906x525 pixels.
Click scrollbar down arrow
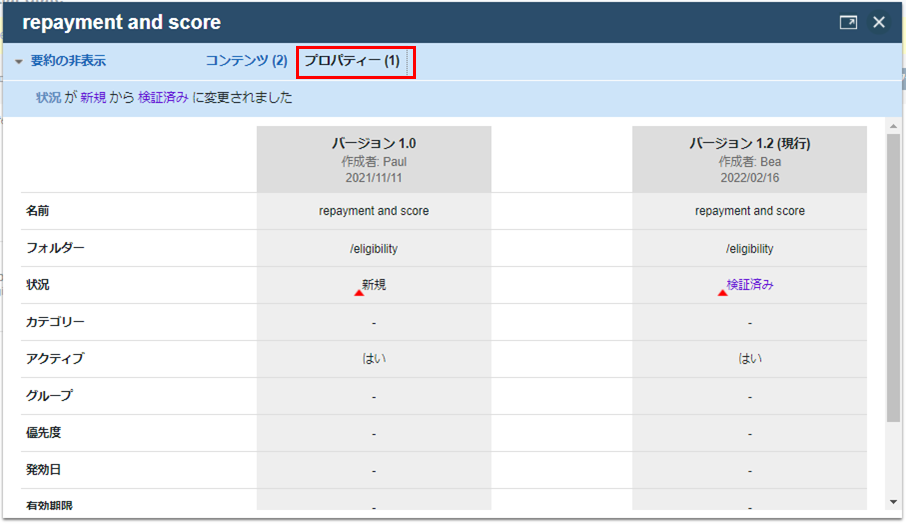(x=894, y=502)
